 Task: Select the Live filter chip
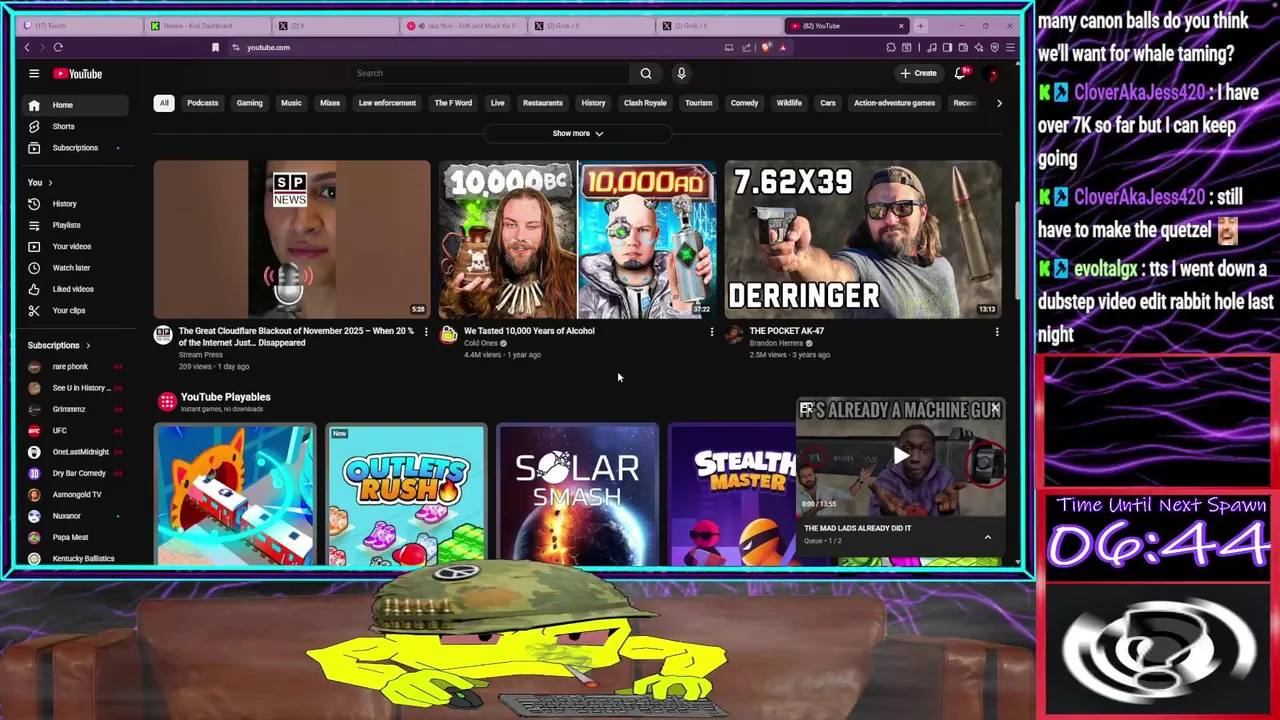pos(497,103)
